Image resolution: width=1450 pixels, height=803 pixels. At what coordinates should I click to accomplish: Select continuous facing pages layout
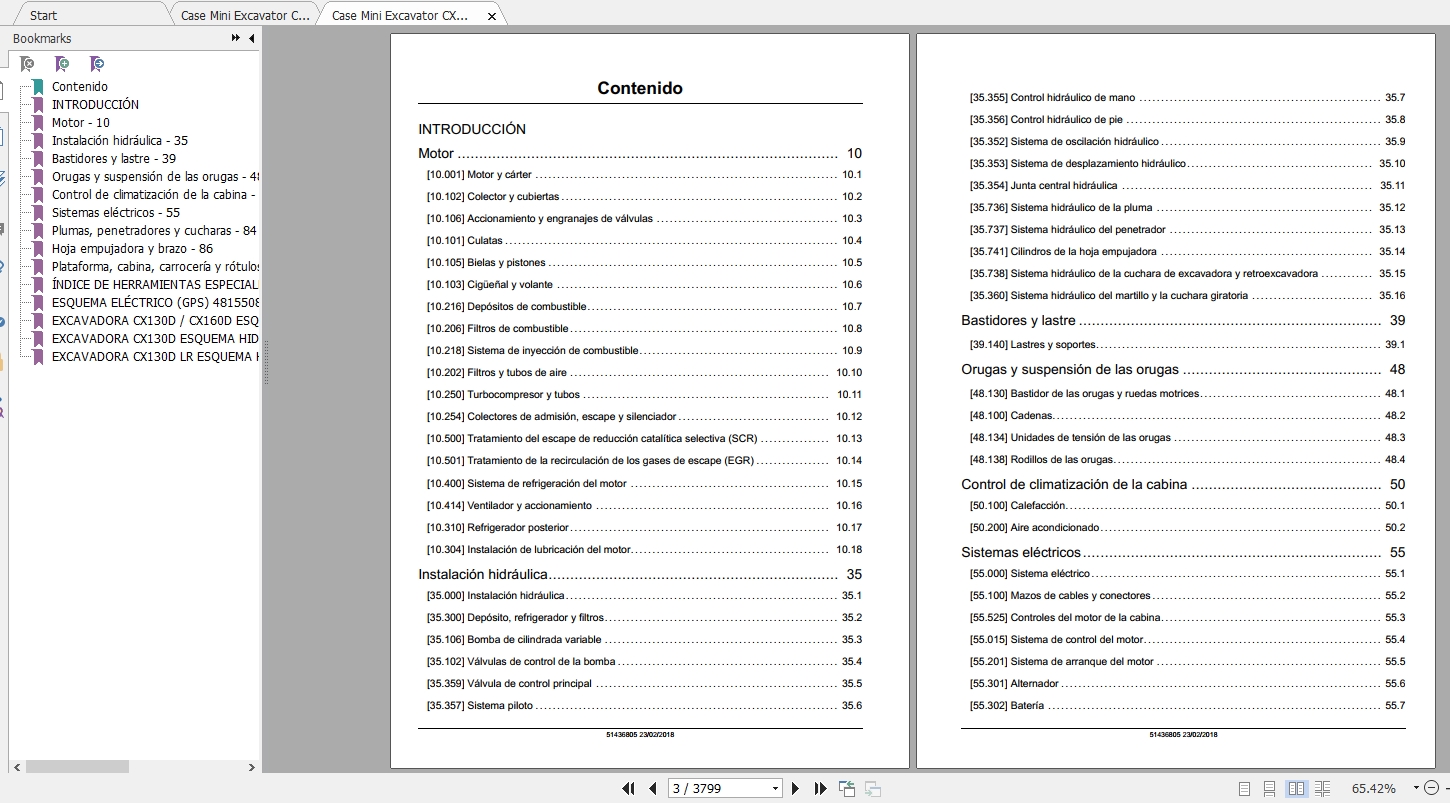pos(1322,788)
